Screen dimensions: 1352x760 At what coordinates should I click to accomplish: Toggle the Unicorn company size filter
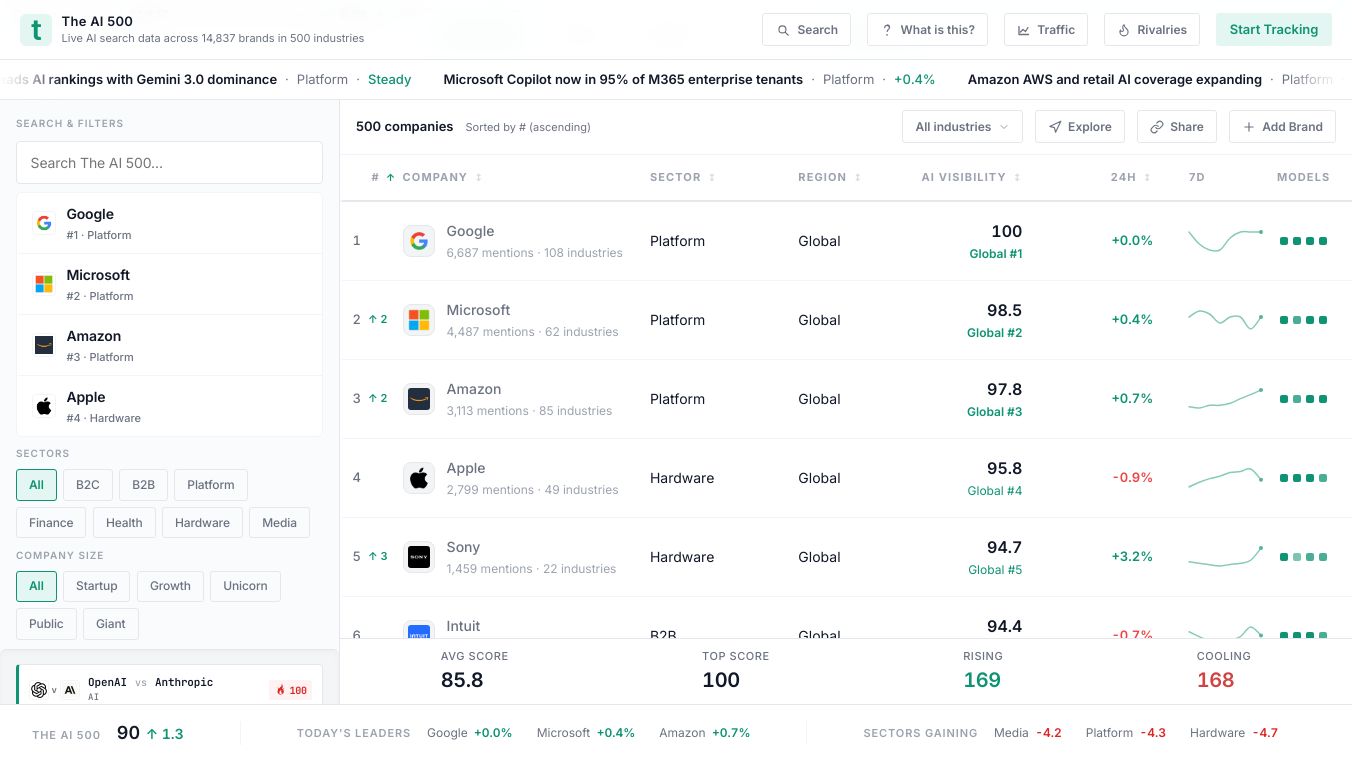click(x=245, y=586)
